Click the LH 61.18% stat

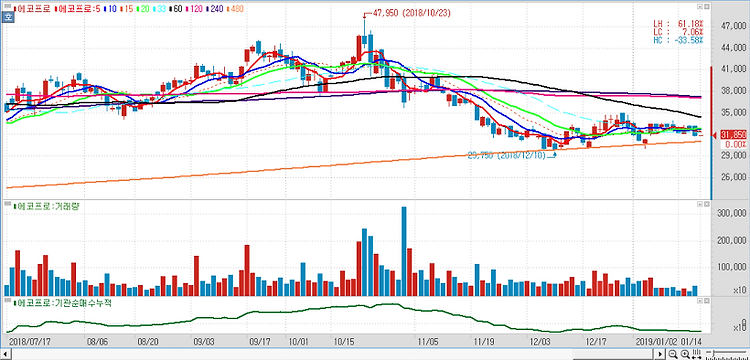pyautogui.click(x=678, y=23)
